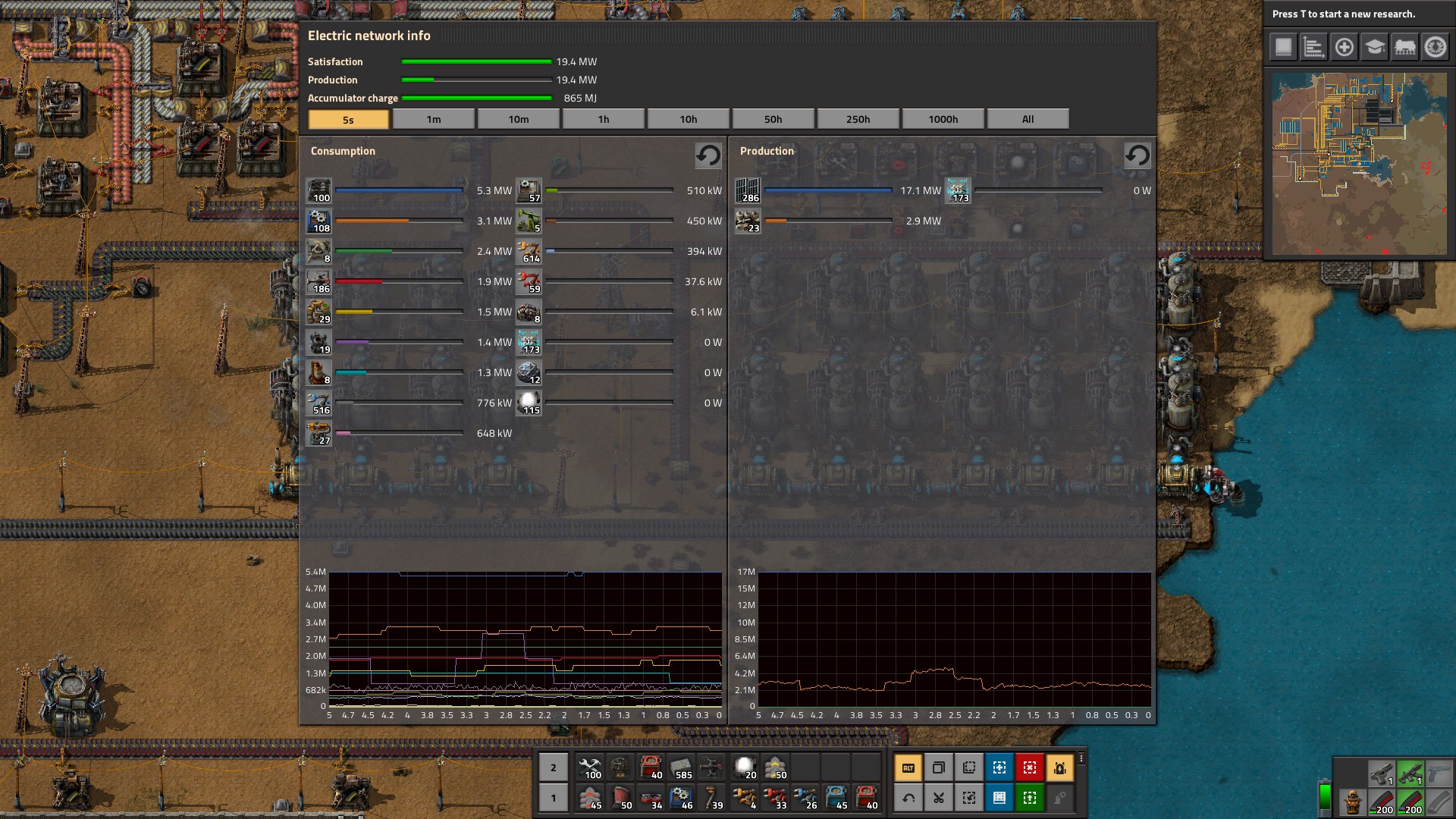Select the red deconstruction planner tool
Viewport: 1456px width, 819px height.
[1029, 767]
